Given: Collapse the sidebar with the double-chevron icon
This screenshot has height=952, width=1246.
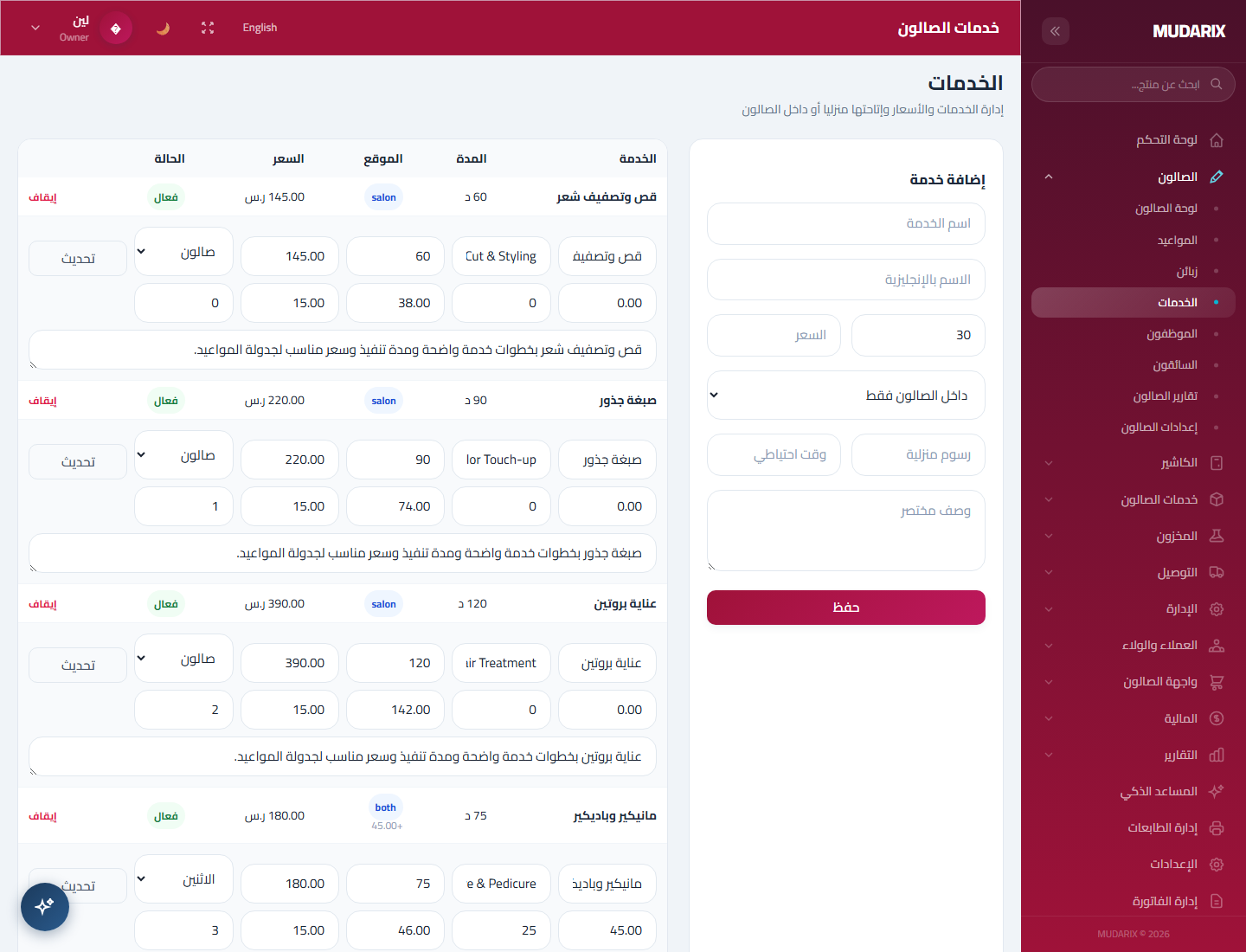Looking at the screenshot, I should 1055,31.
